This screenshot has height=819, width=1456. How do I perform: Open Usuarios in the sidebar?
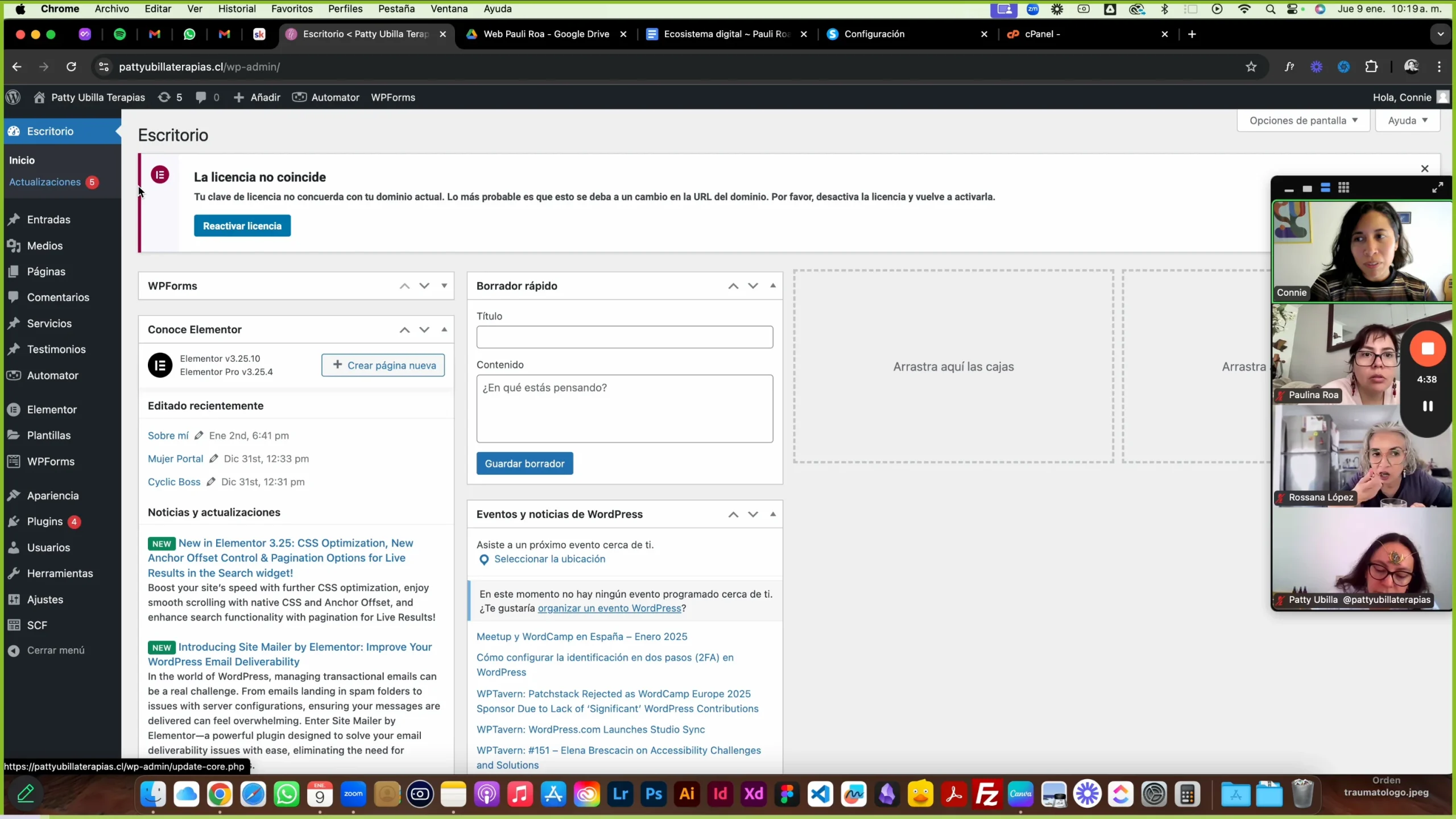48,547
